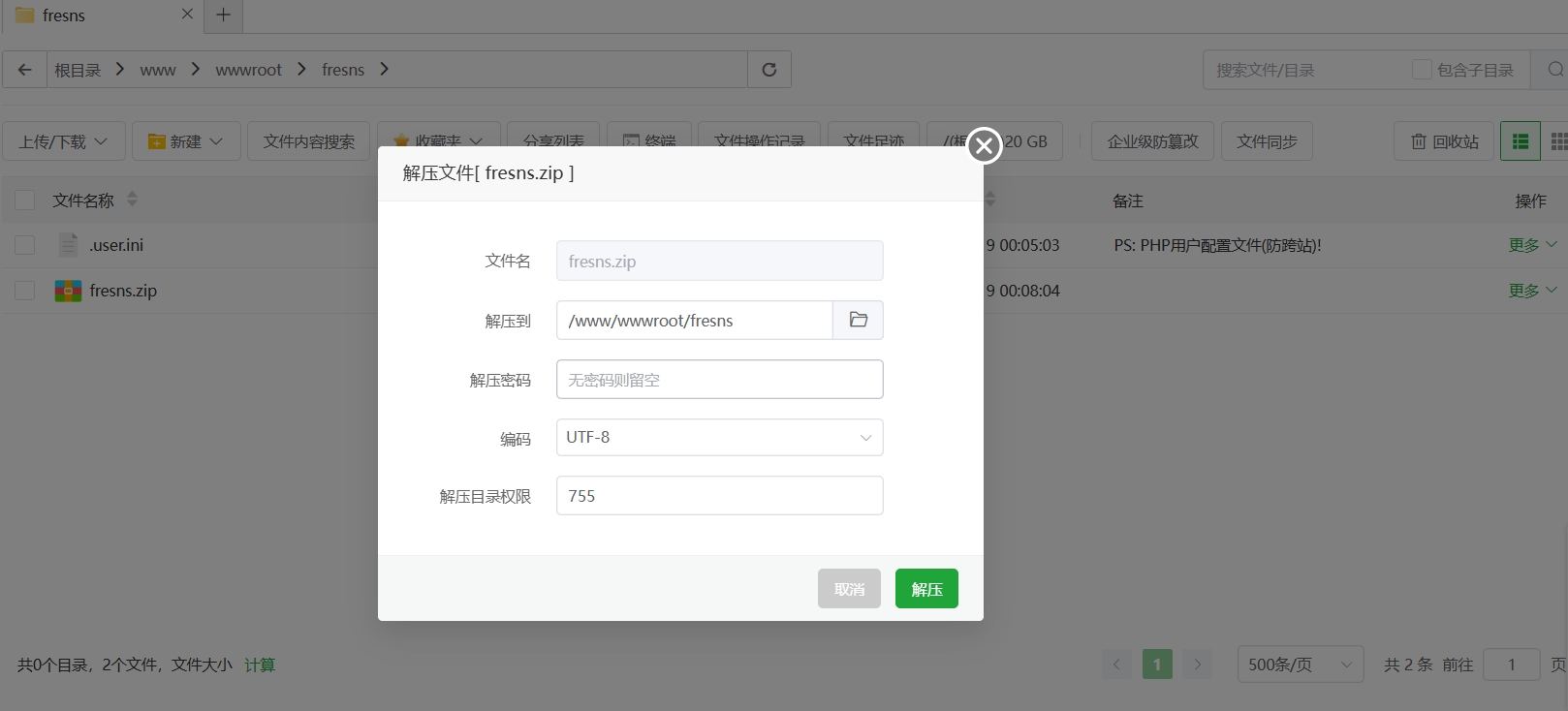Tick the checkbox for .user.ini row

(x=25, y=245)
